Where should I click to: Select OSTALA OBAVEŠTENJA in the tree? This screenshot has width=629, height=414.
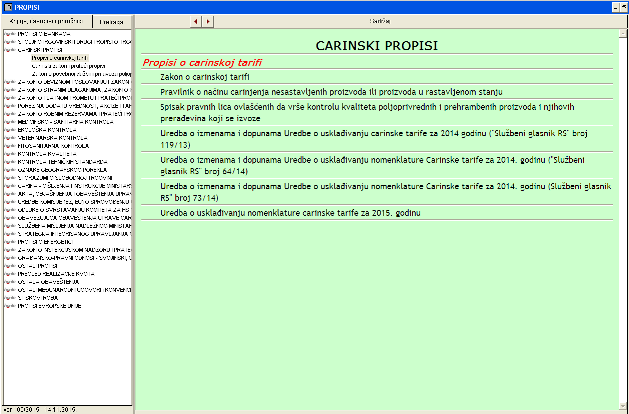(x=49, y=282)
